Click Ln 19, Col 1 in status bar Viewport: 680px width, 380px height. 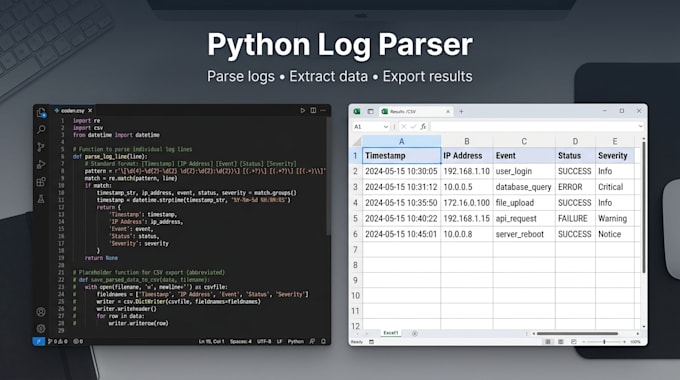tap(212, 341)
